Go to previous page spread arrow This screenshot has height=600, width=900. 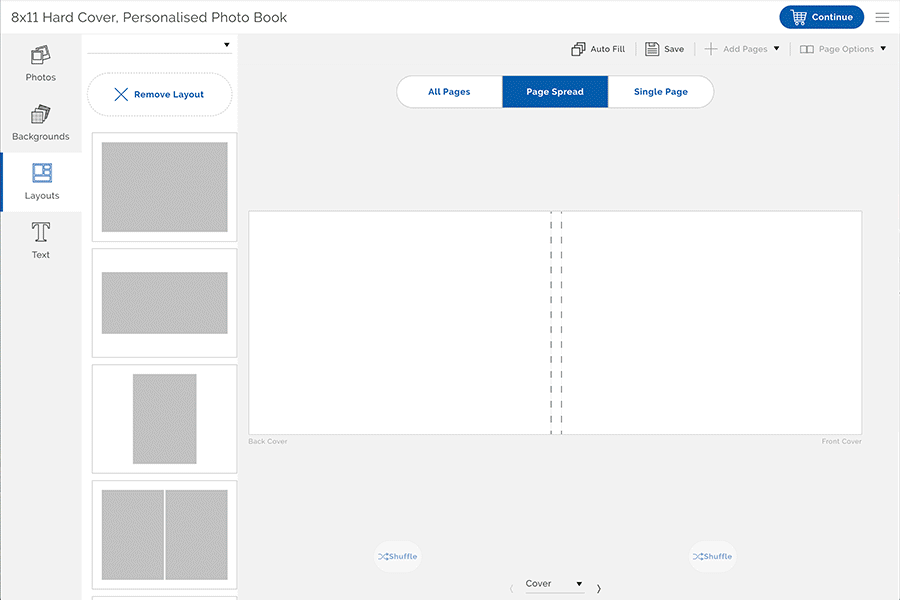(x=511, y=589)
